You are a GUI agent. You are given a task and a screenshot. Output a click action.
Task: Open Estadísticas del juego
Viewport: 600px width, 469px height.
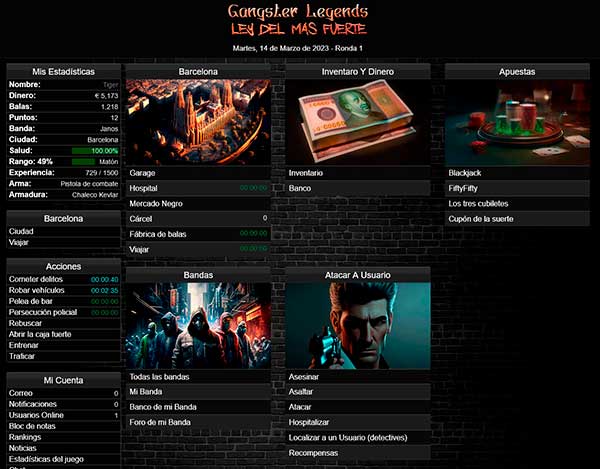pyautogui.click(x=64, y=459)
